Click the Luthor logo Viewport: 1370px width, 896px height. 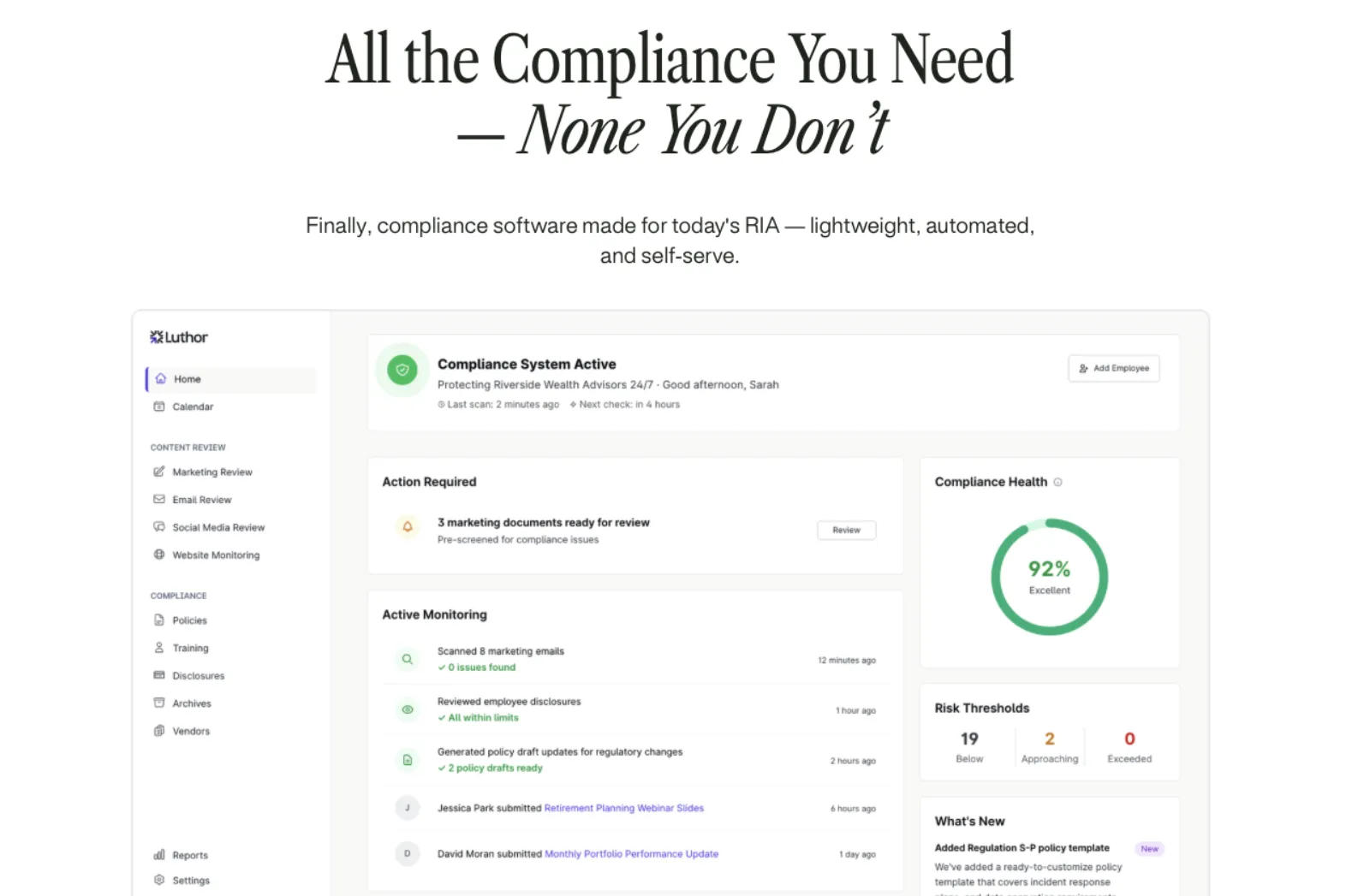click(177, 336)
